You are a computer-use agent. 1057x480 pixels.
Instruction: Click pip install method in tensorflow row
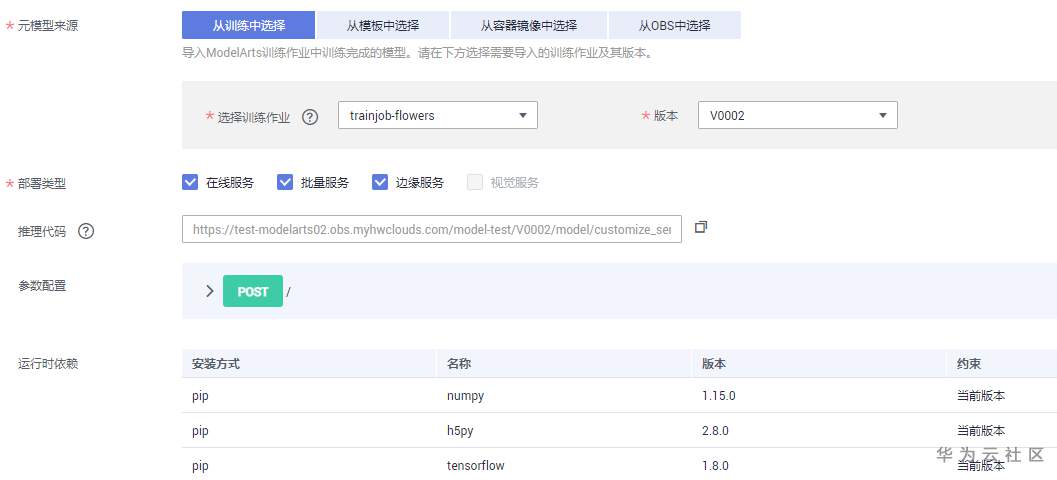200,466
